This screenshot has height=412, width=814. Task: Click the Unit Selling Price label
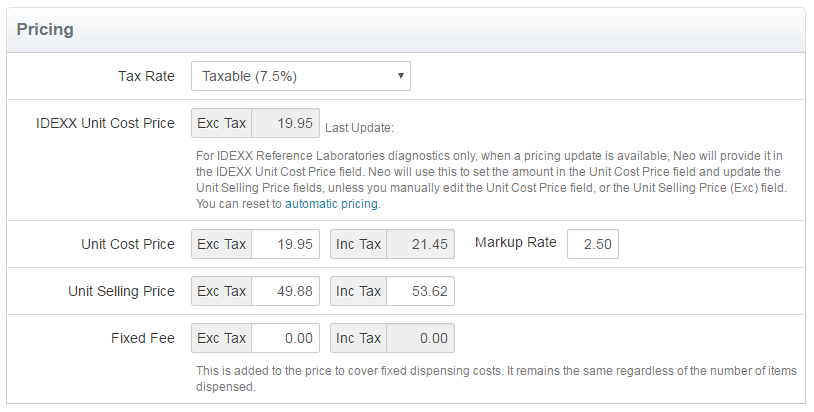pos(121,291)
